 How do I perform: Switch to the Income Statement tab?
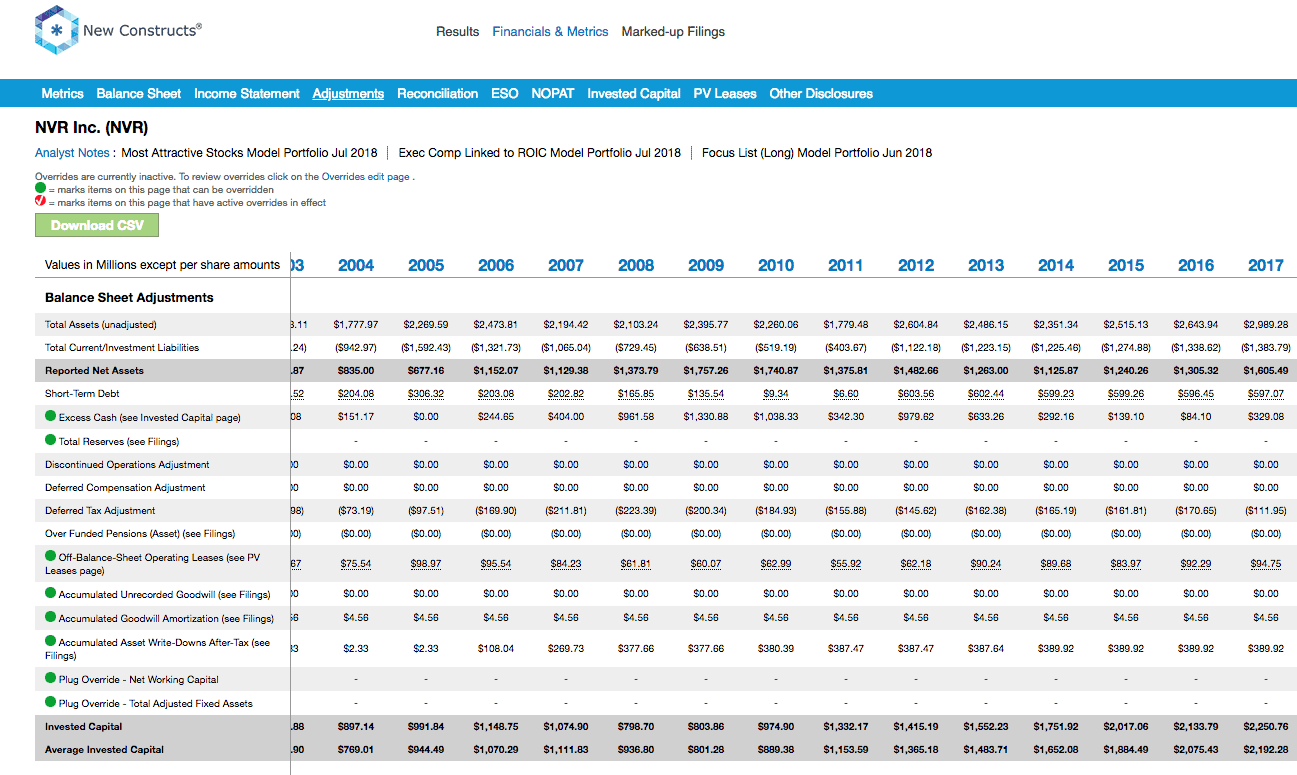(247, 93)
